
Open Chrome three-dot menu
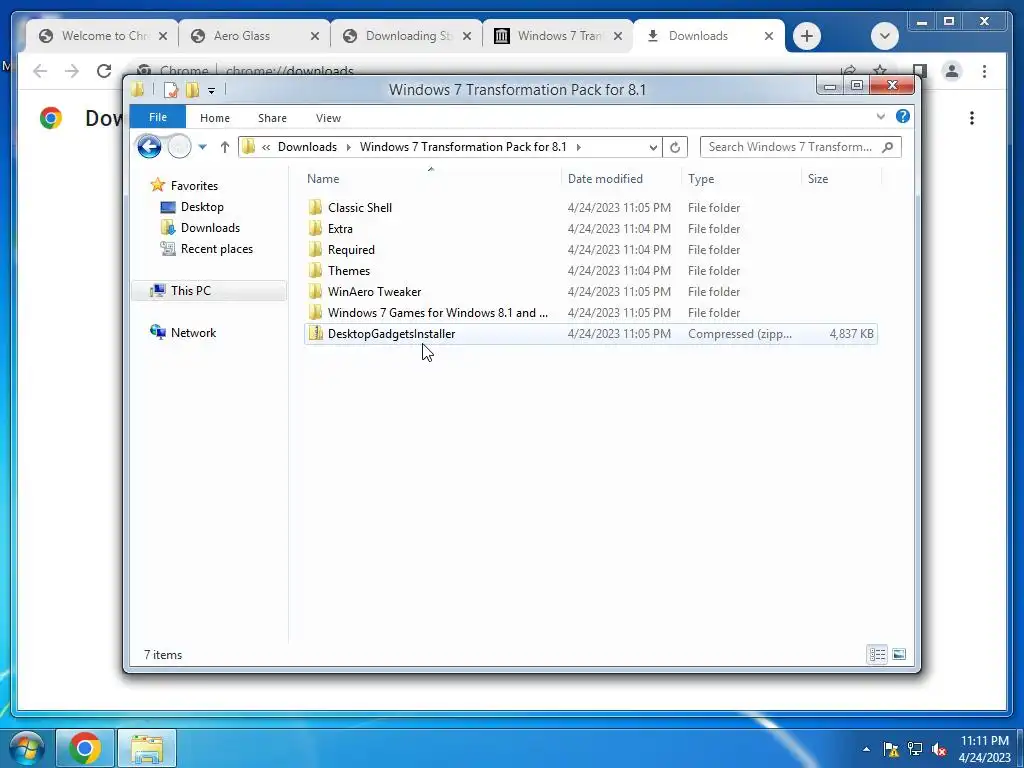tap(984, 71)
